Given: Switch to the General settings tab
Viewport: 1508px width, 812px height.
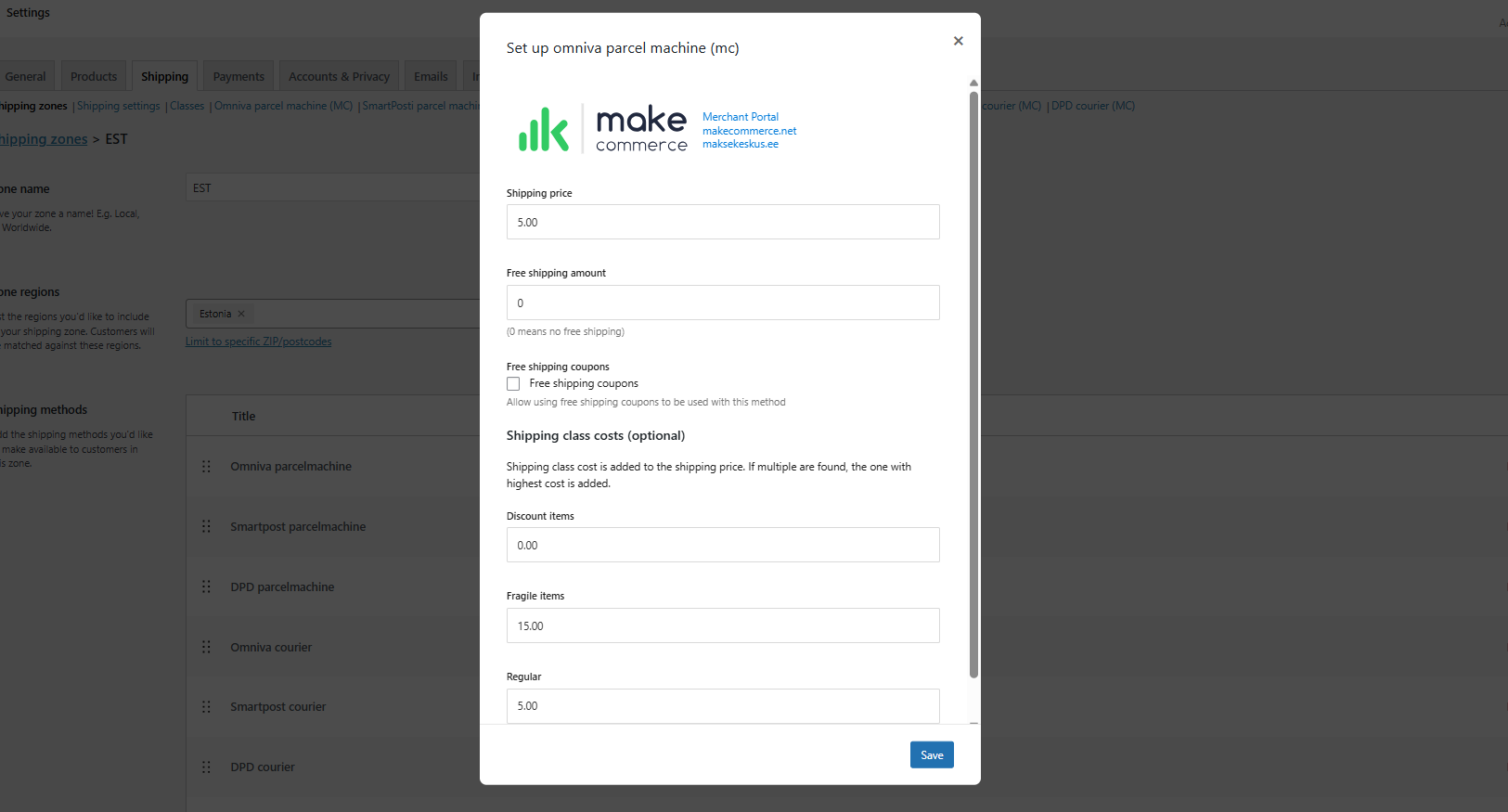Looking at the screenshot, I should tap(25, 76).
